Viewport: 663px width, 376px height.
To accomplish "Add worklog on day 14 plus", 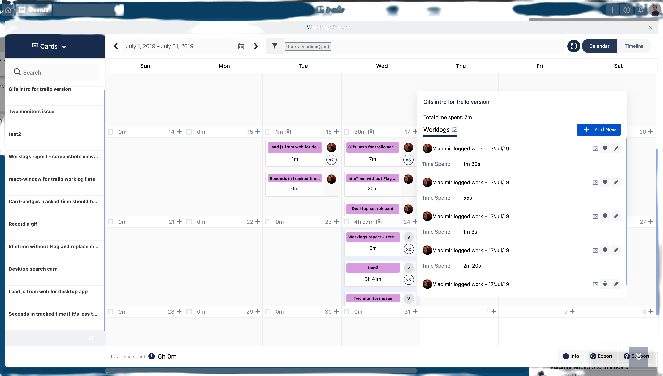I will (x=179, y=132).
